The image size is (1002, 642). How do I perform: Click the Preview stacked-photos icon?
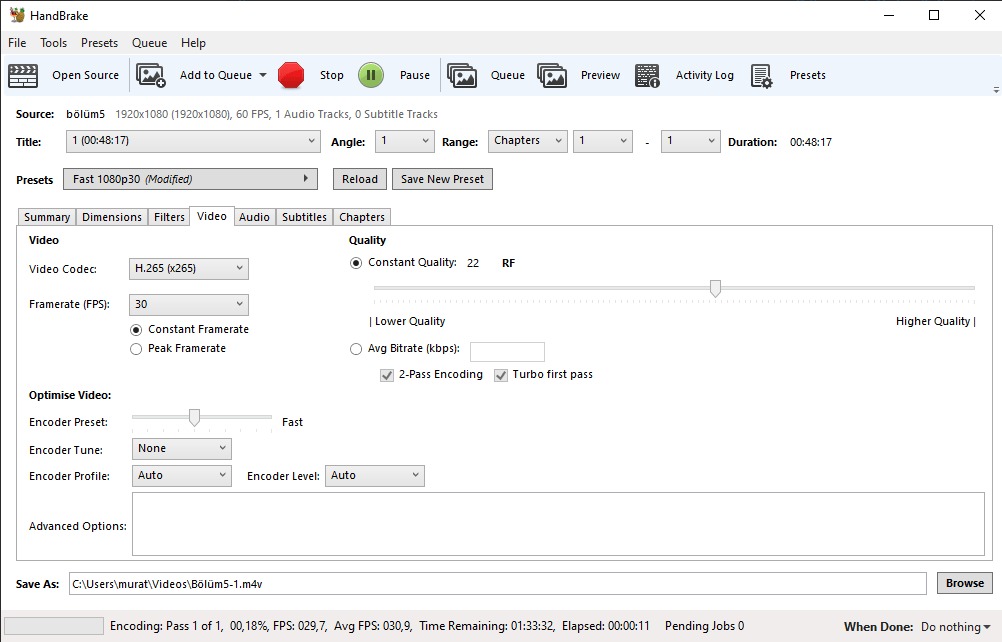[x=552, y=75]
